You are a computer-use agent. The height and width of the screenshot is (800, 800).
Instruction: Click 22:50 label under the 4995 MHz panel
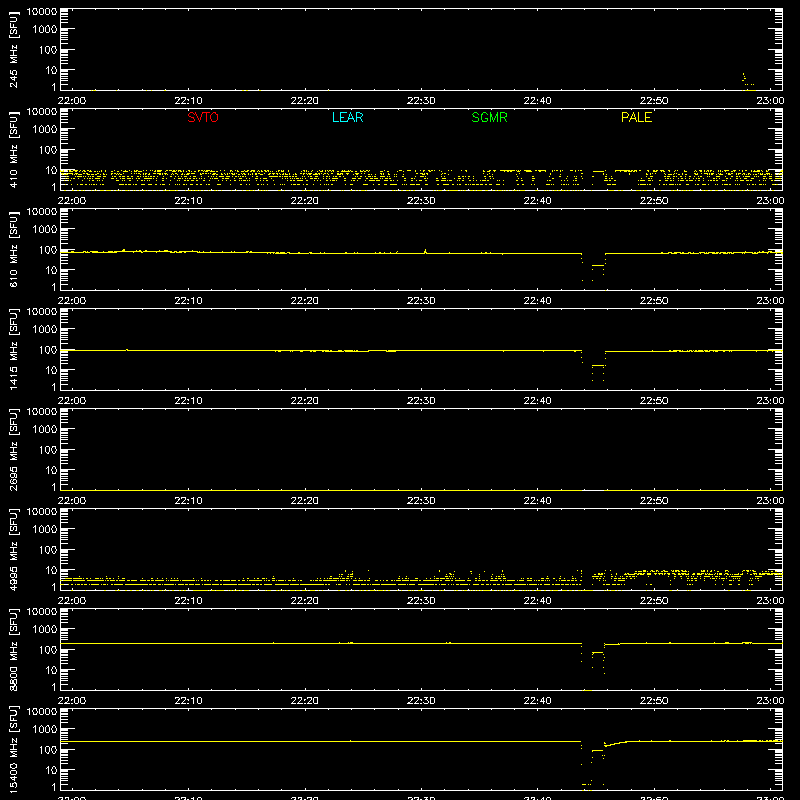[x=654, y=601]
